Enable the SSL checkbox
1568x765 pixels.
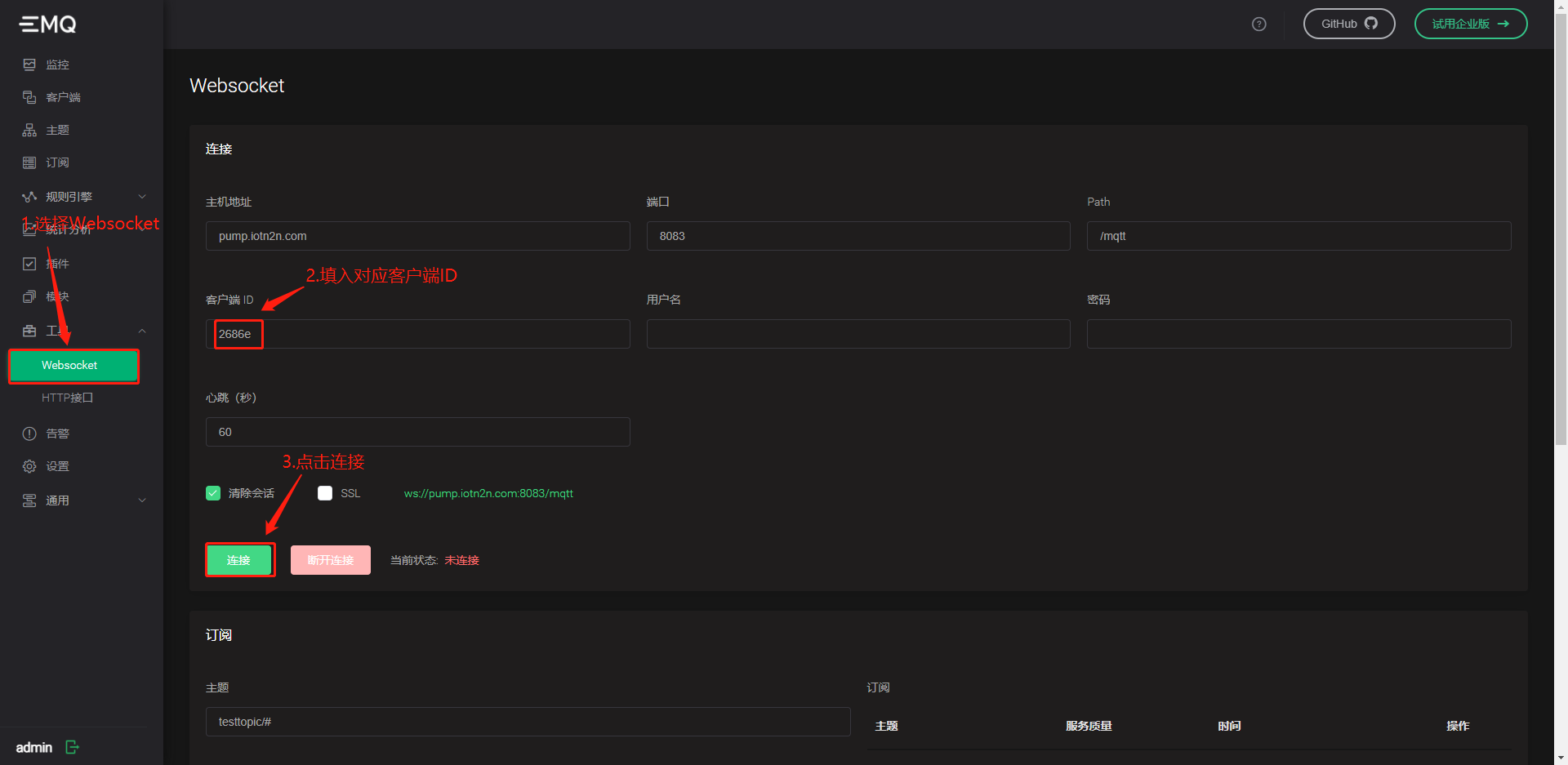tap(325, 493)
